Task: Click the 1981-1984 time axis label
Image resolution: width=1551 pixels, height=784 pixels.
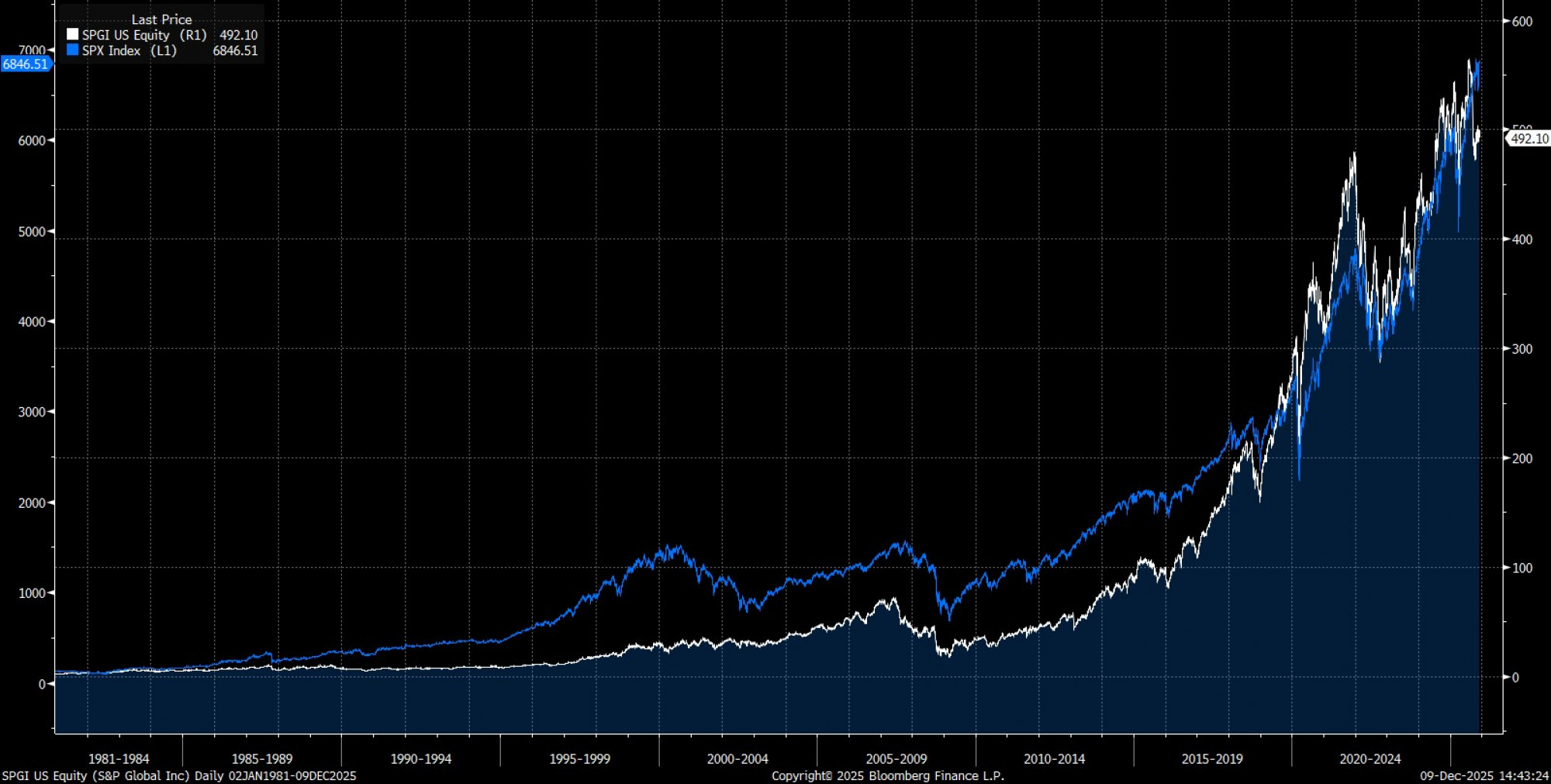Action: pyautogui.click(x=119, y=758)
